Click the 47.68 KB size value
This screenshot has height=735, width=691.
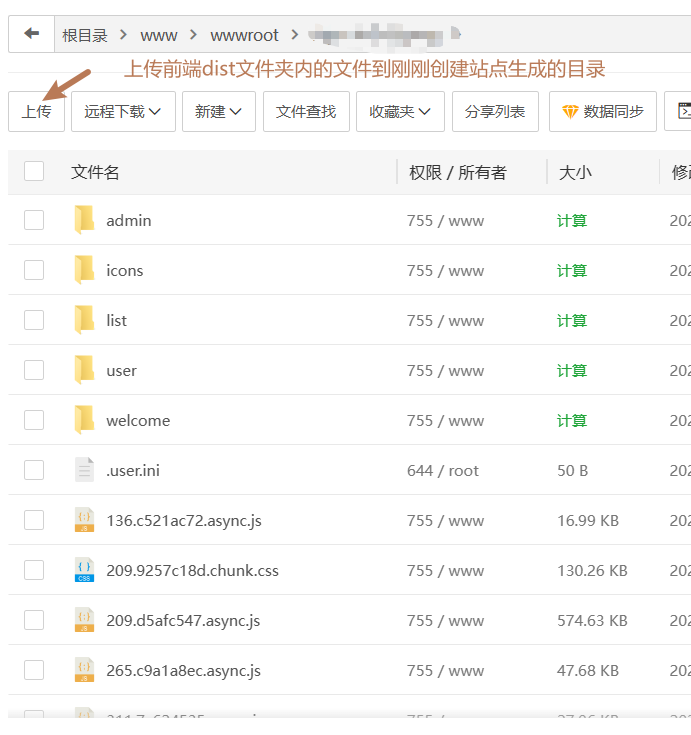(588, 671)
